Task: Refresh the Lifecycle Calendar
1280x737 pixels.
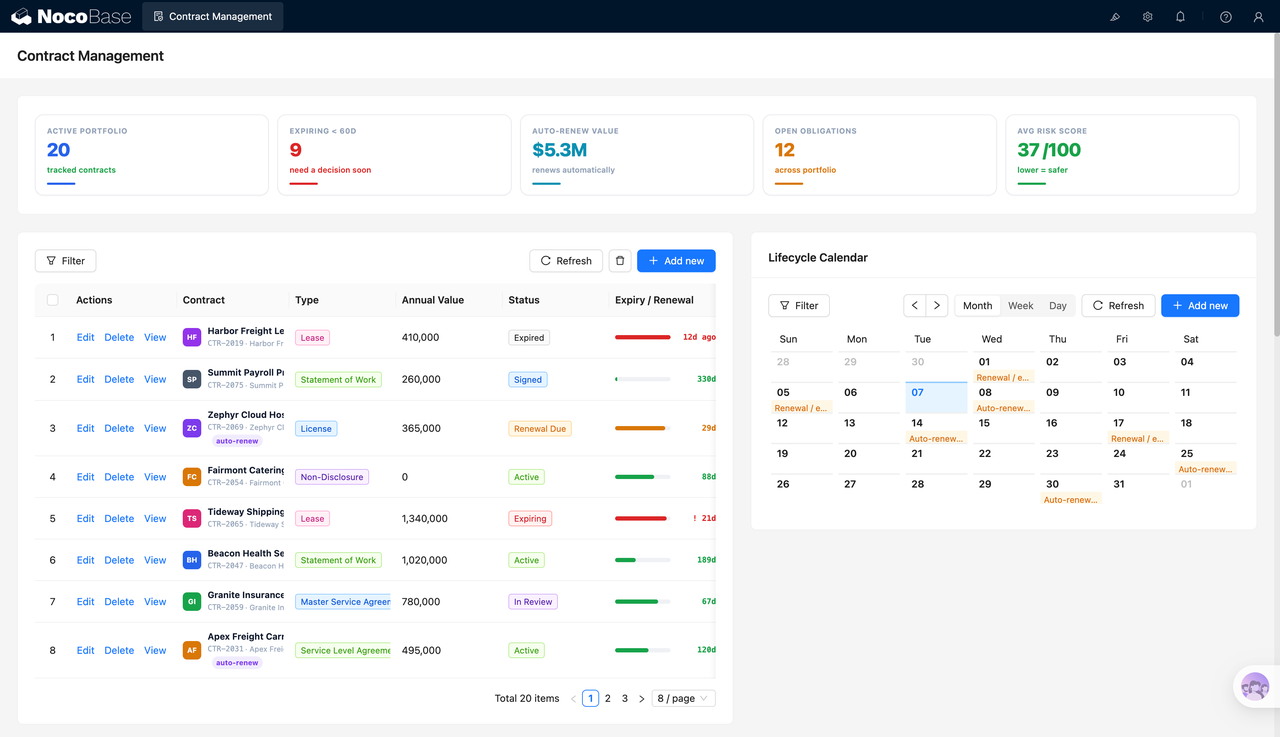Action: pyautogui.click(x=1118, y=306)
